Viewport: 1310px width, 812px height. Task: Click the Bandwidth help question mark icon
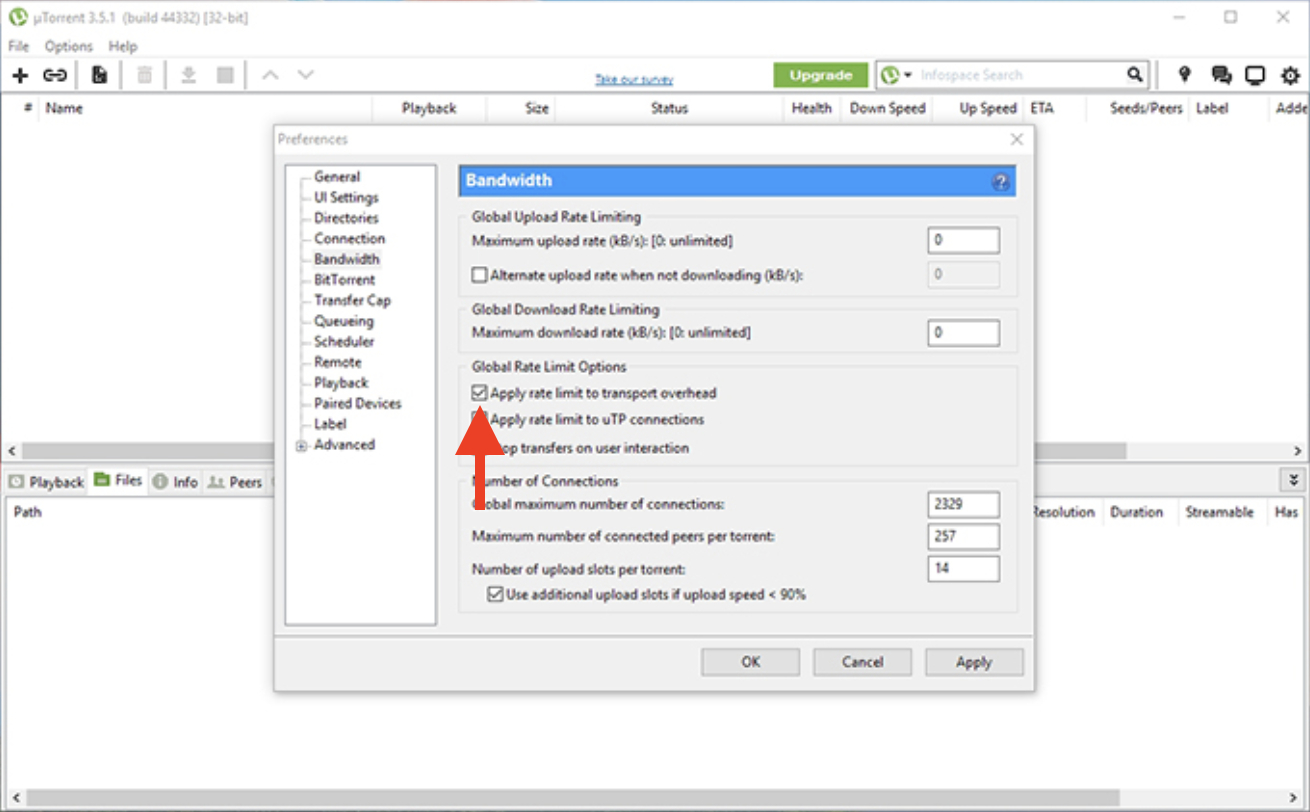click(1001, 182)
